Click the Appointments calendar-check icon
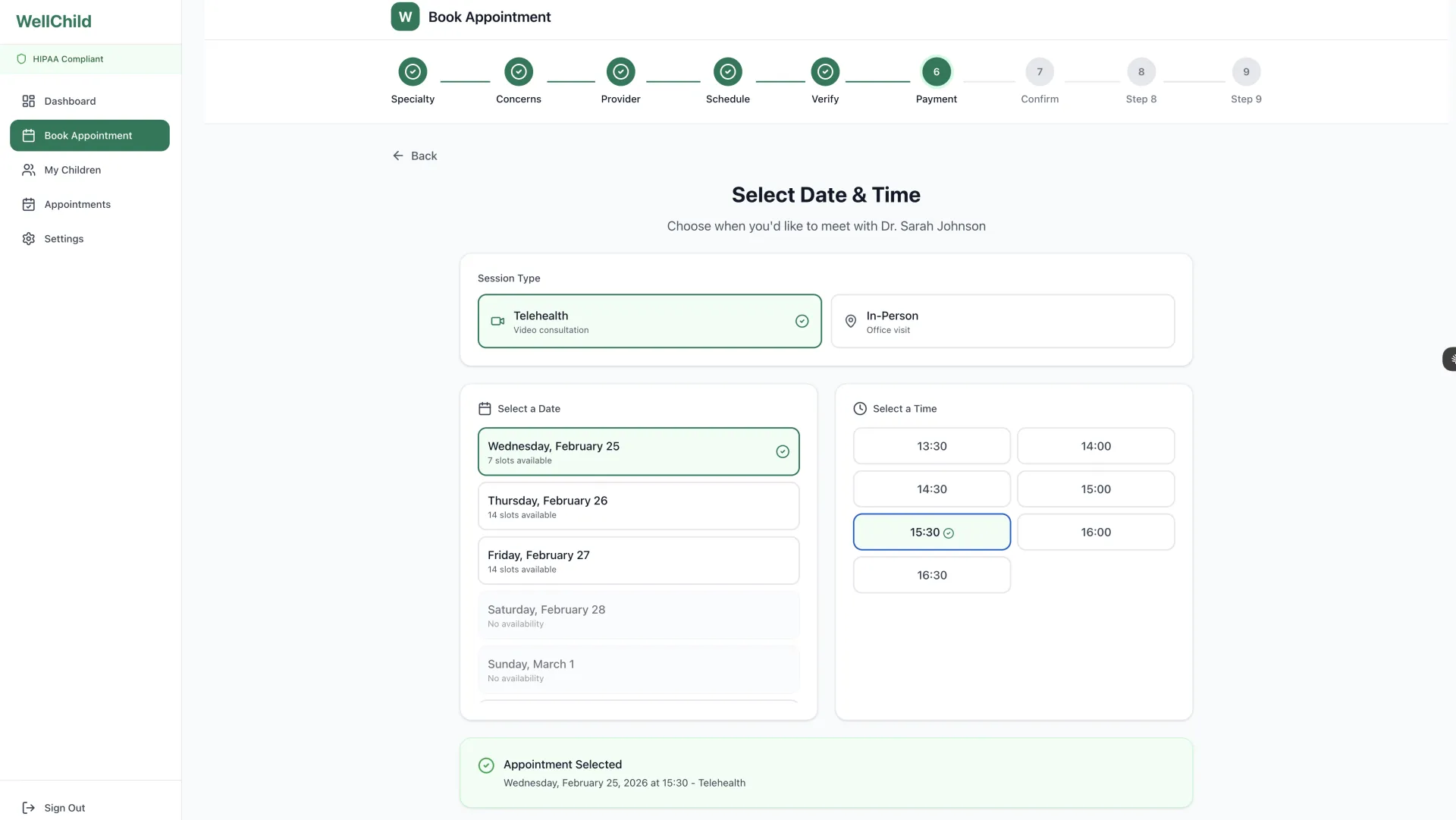This screenshot has width=1456, height=820. (29, 204)
